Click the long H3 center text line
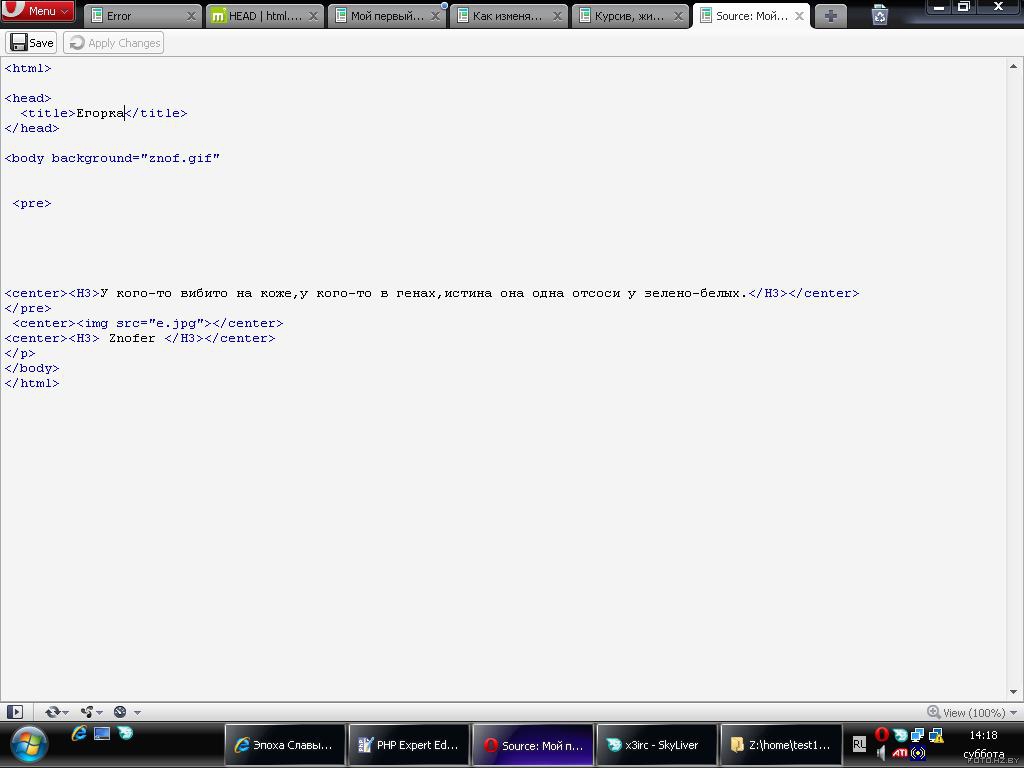This screenshot has width=1024, height=768. (432, 293)
